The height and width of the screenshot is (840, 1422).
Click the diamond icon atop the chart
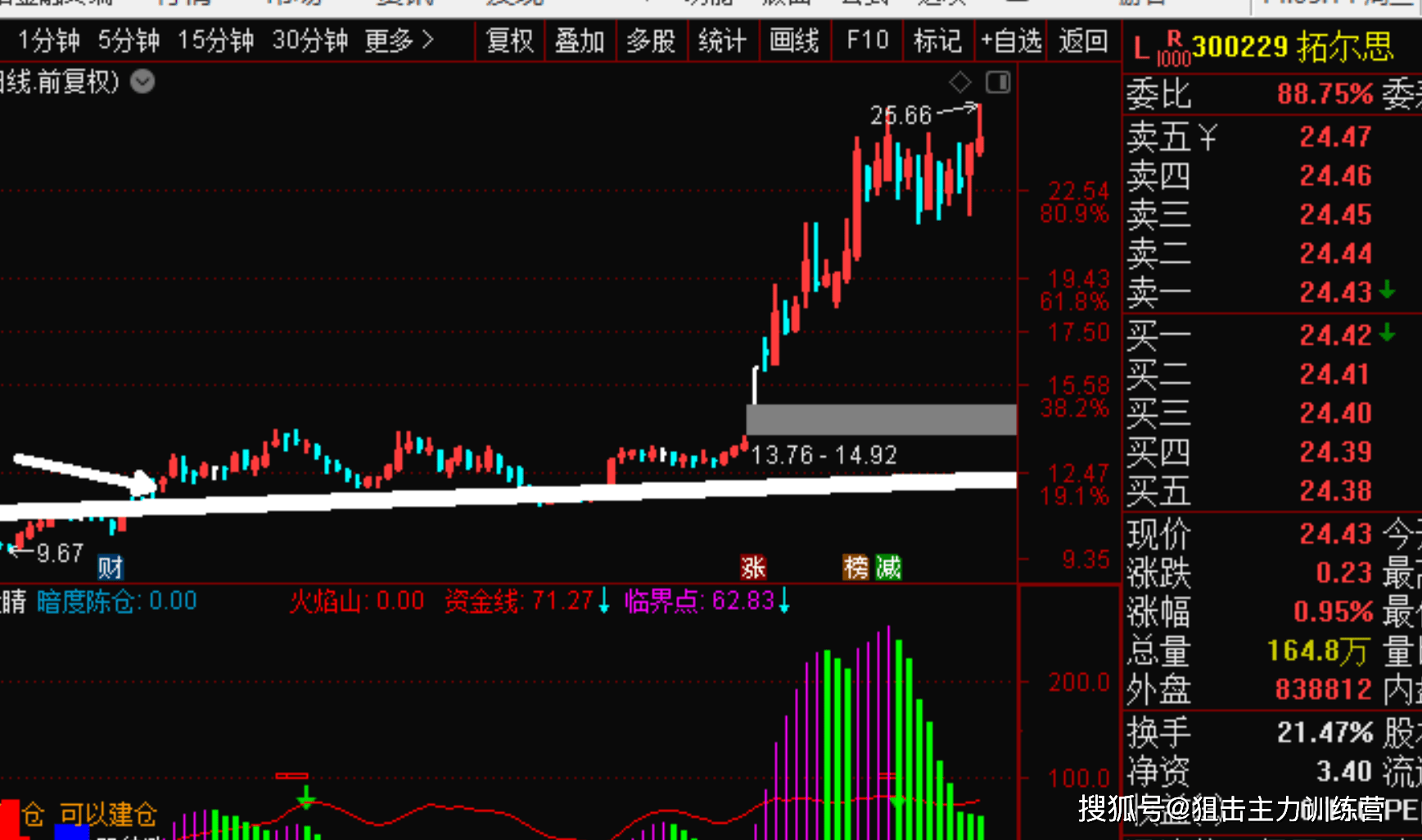click(960, 82)
